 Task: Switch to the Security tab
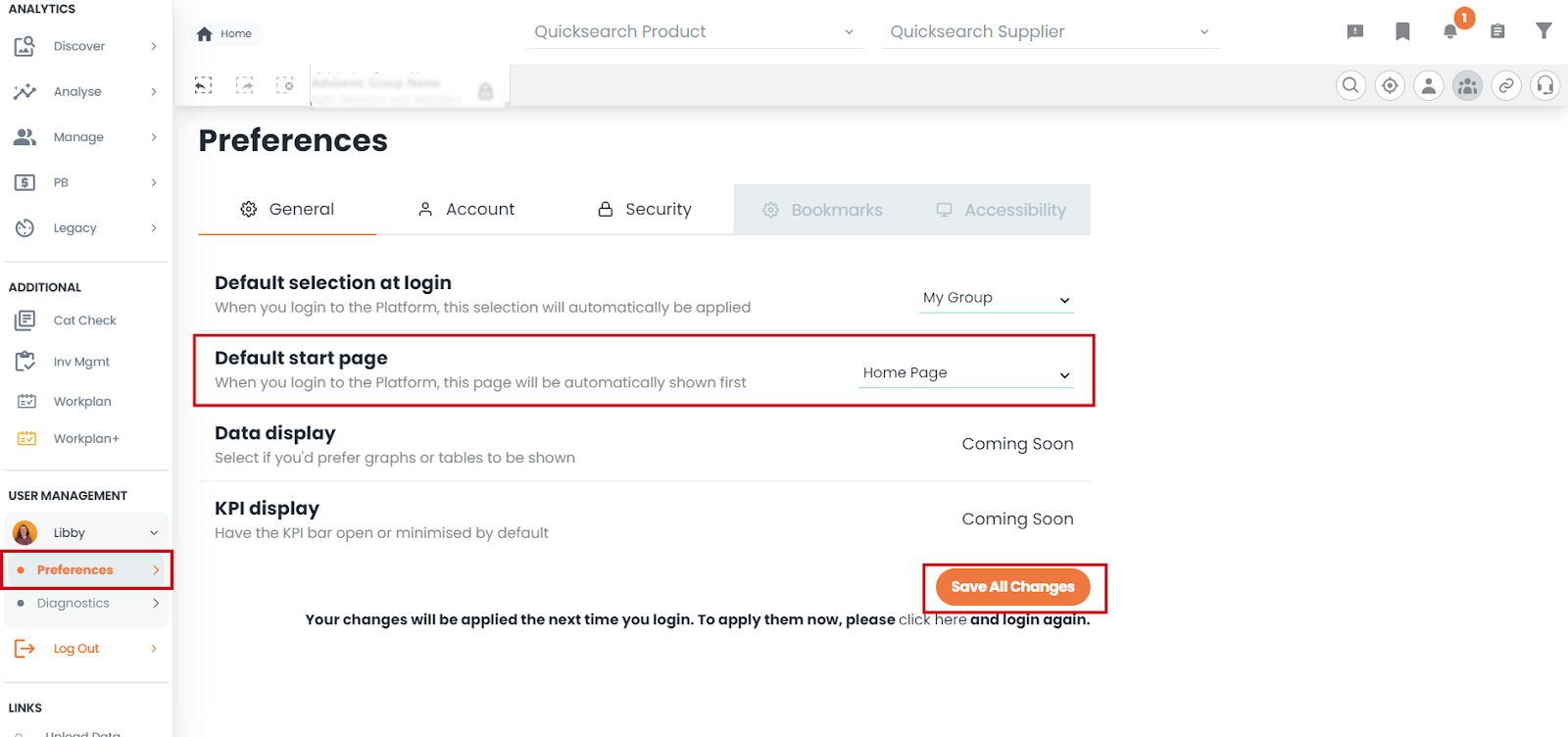click(644, 209)
